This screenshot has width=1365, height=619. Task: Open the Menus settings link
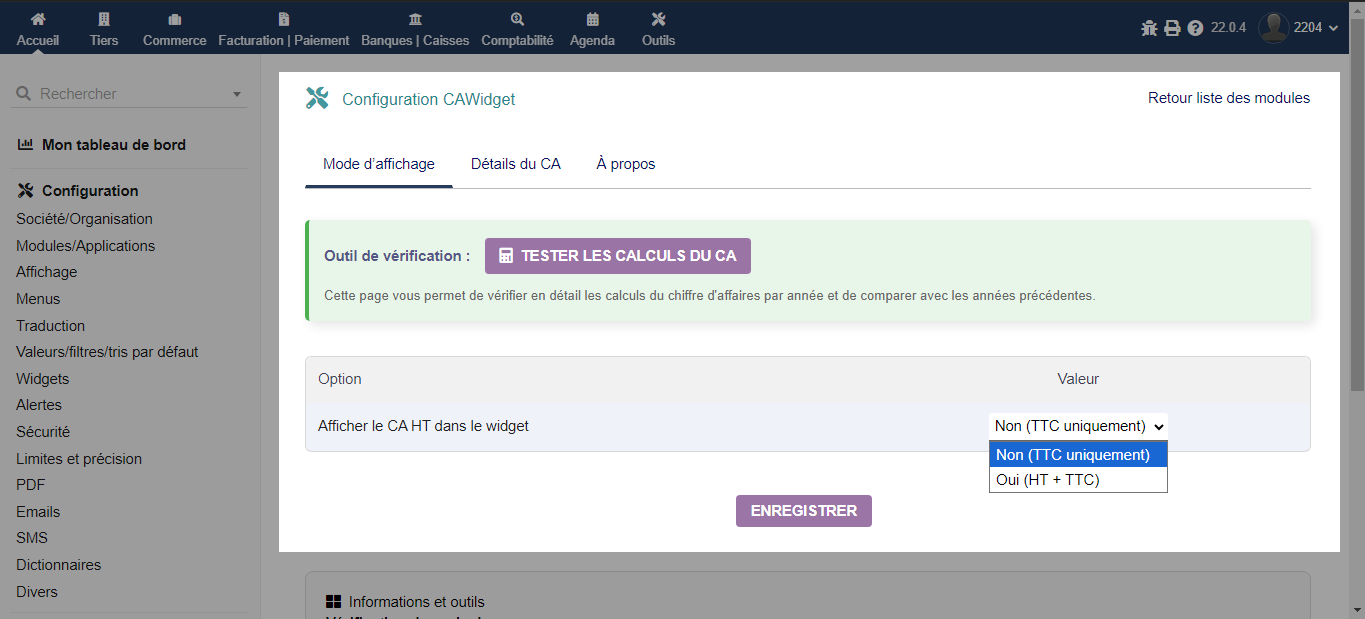click(x=38, y=299)
